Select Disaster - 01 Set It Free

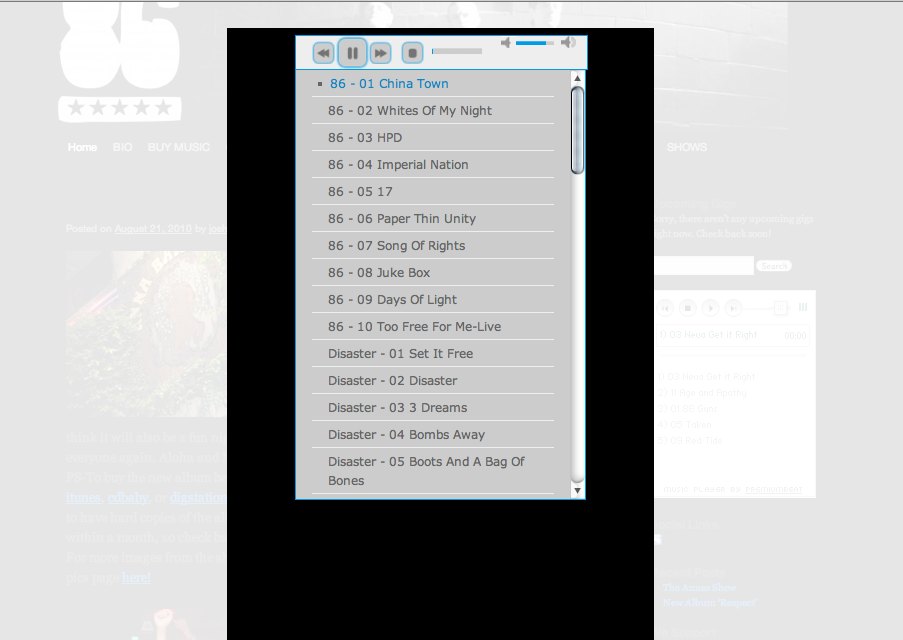point(400,354)
